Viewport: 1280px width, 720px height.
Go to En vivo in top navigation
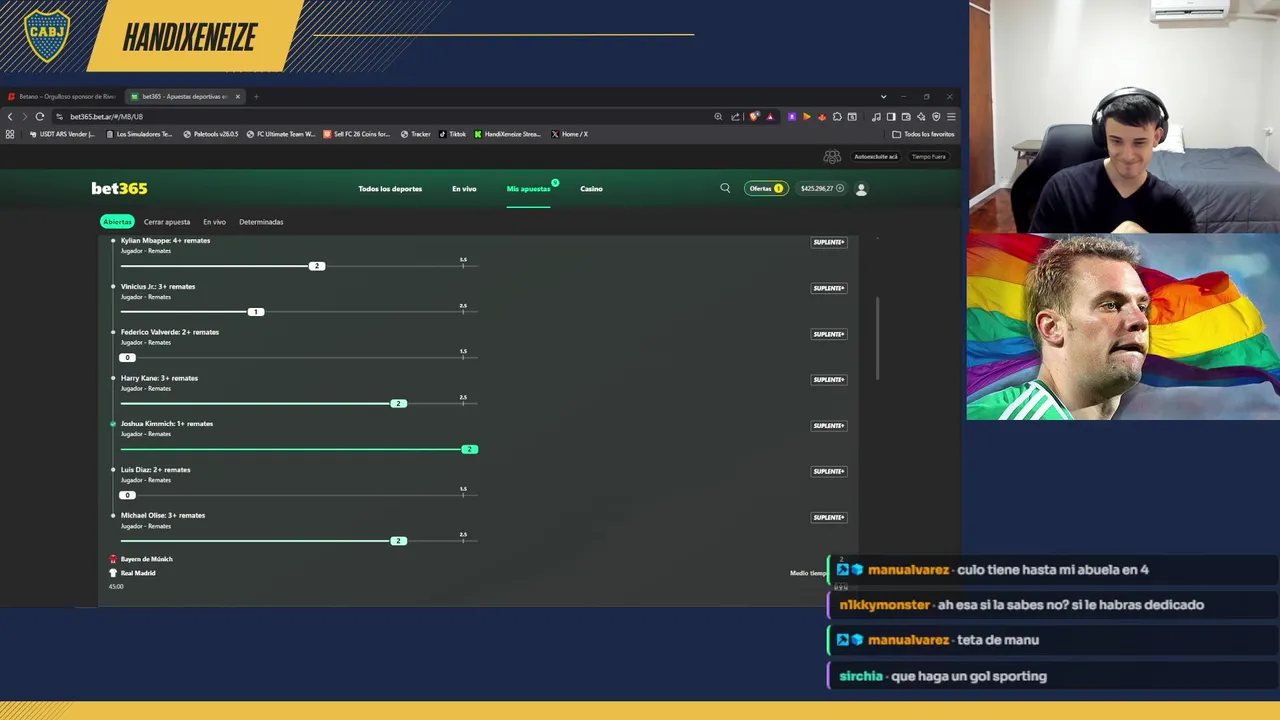464,189
